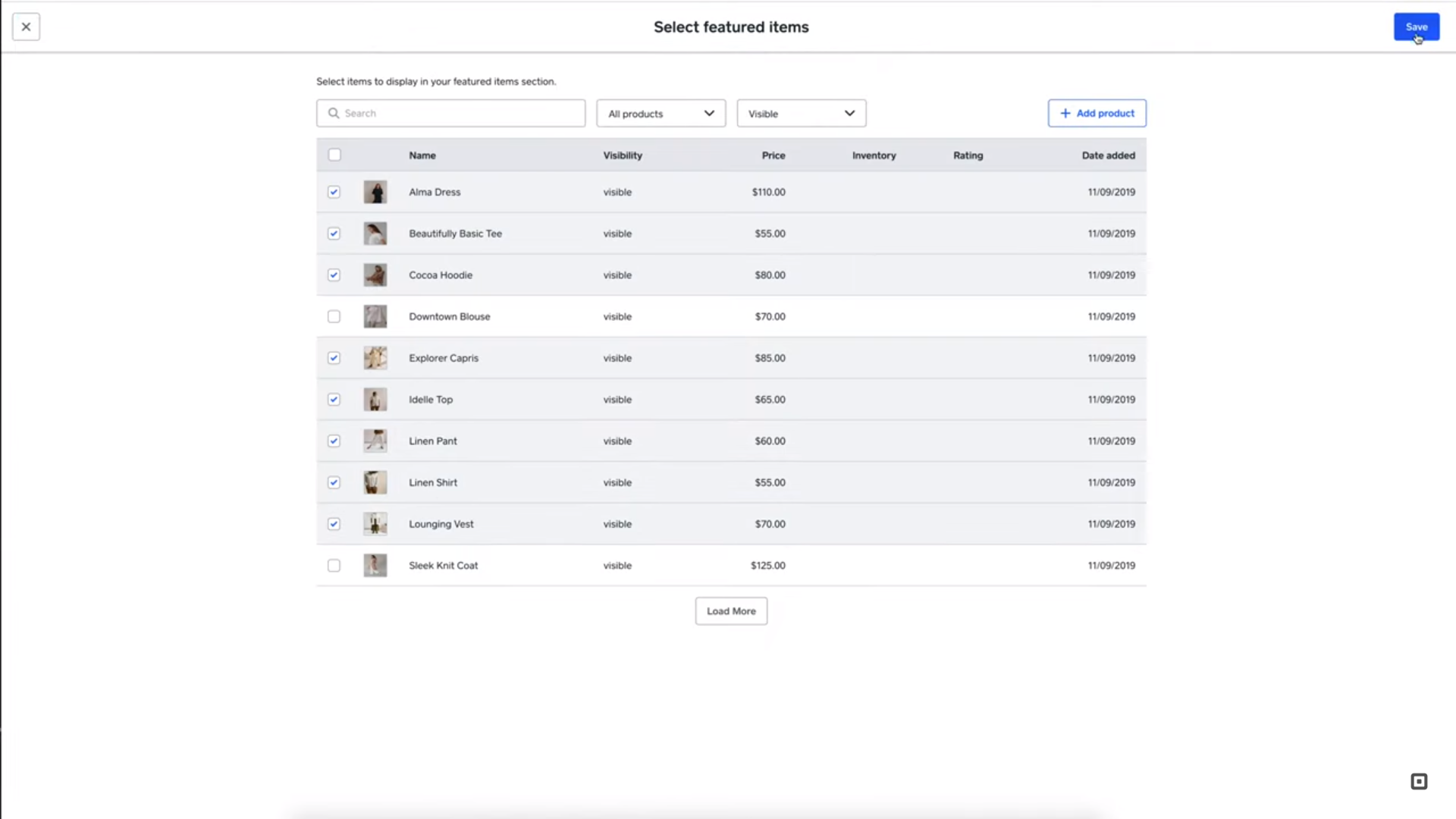Click the X close icon at top left
The width and height of the screenshot is (1456, 819).
[x=26, y=27]
